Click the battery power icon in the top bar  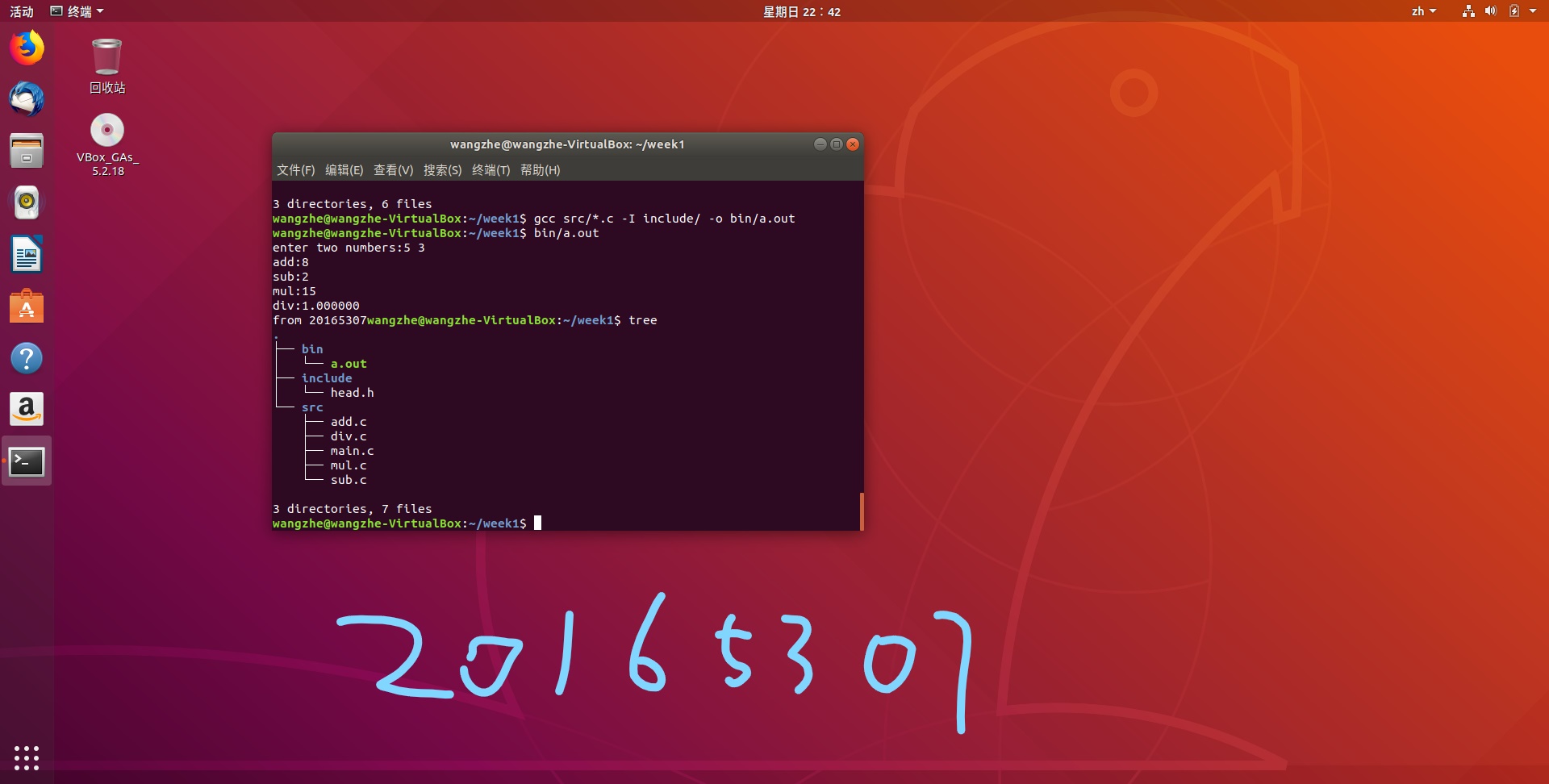coord(1514,11)
